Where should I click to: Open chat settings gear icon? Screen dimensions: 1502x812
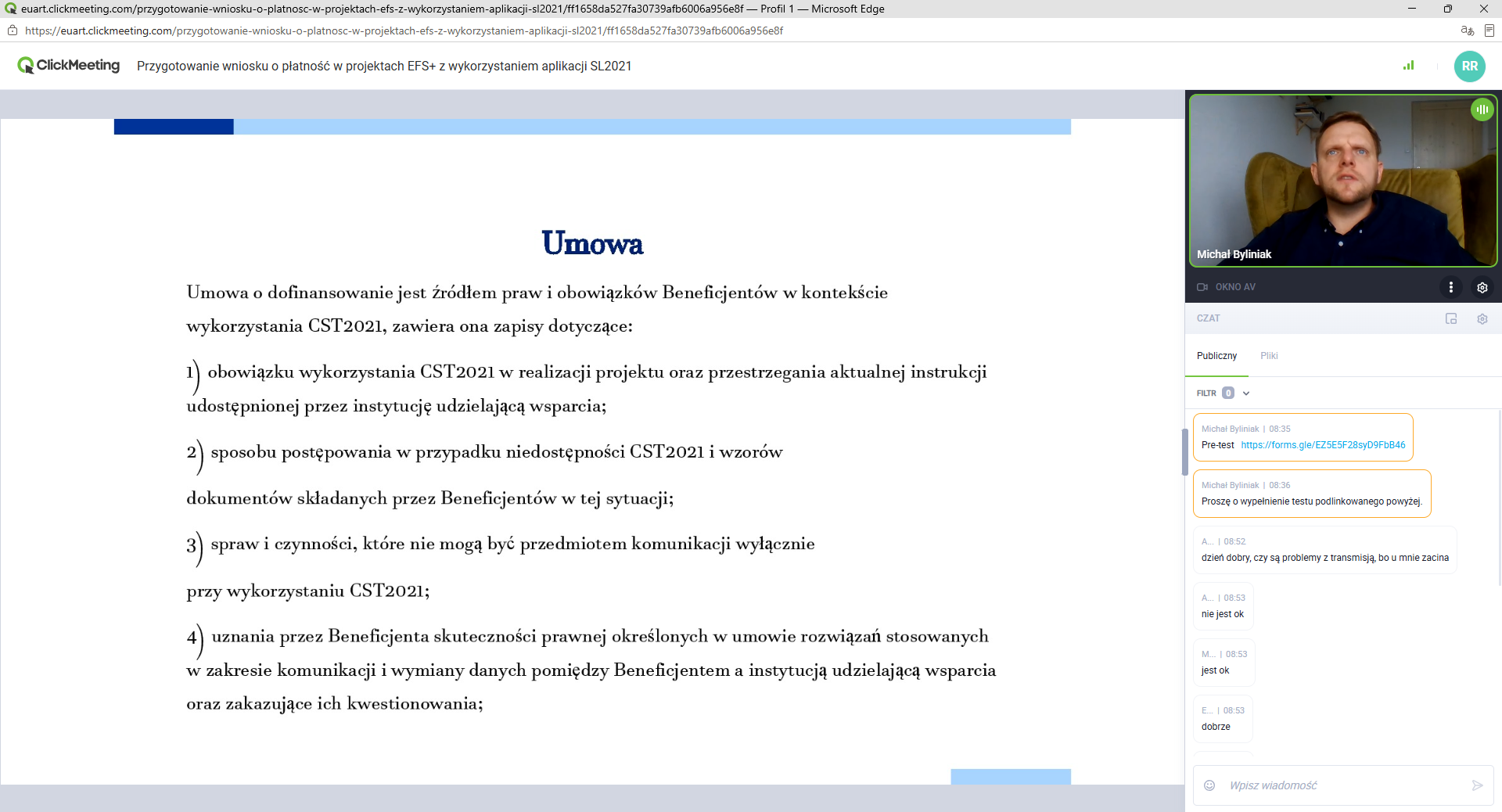(x=1482, y=318)
